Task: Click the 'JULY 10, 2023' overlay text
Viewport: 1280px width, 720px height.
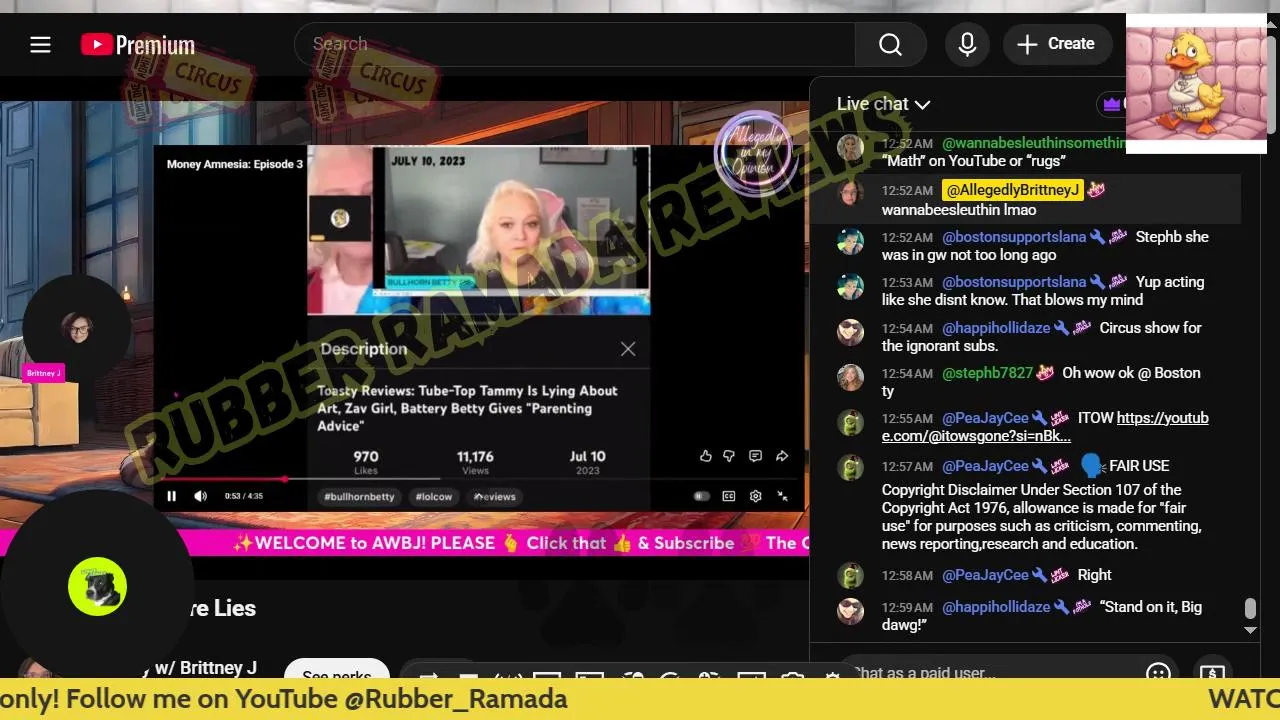Action: pyautogui.click(x=428, y=160)
